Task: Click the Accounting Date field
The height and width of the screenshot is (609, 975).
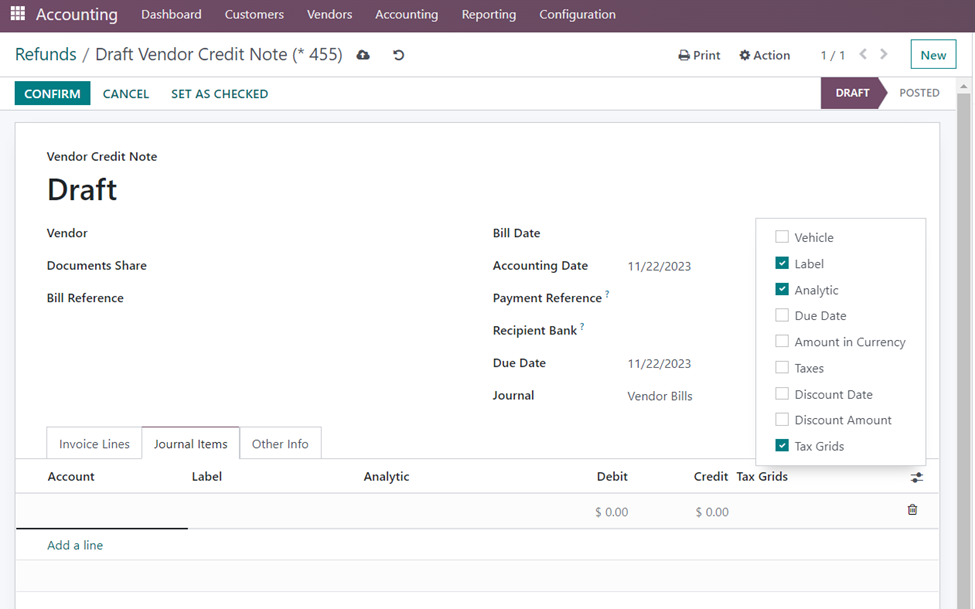Action: click(659, 266)
